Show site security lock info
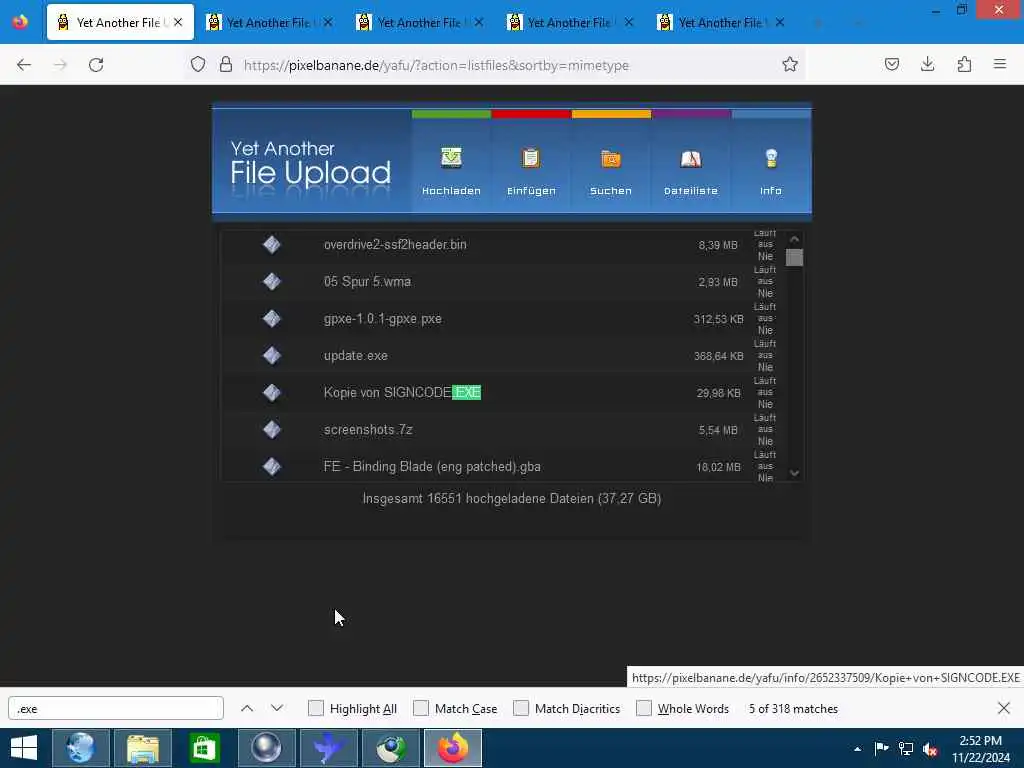 (x=226, y=65)
